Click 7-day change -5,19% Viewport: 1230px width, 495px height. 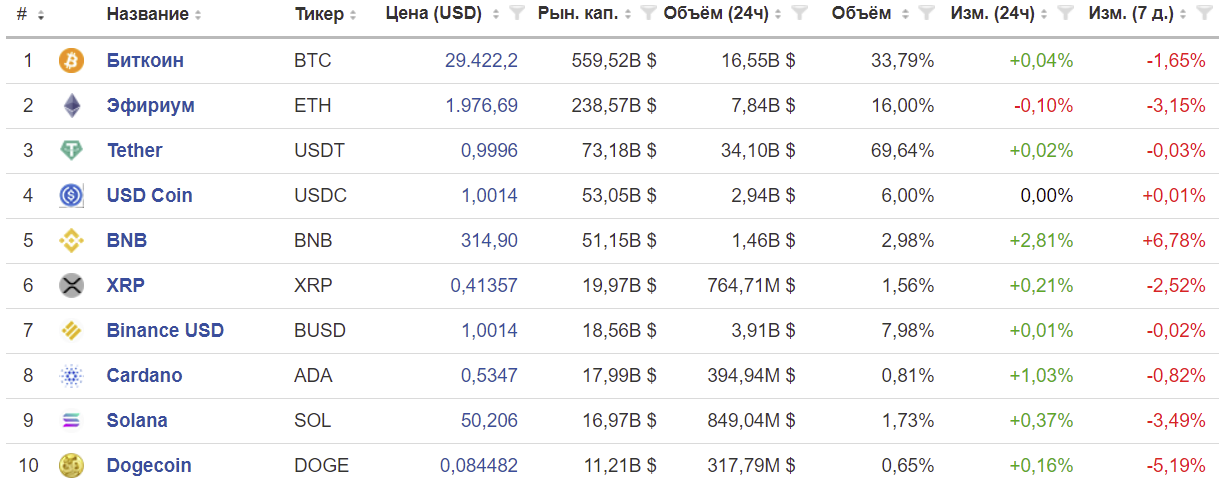click(x=1176, y=466)
